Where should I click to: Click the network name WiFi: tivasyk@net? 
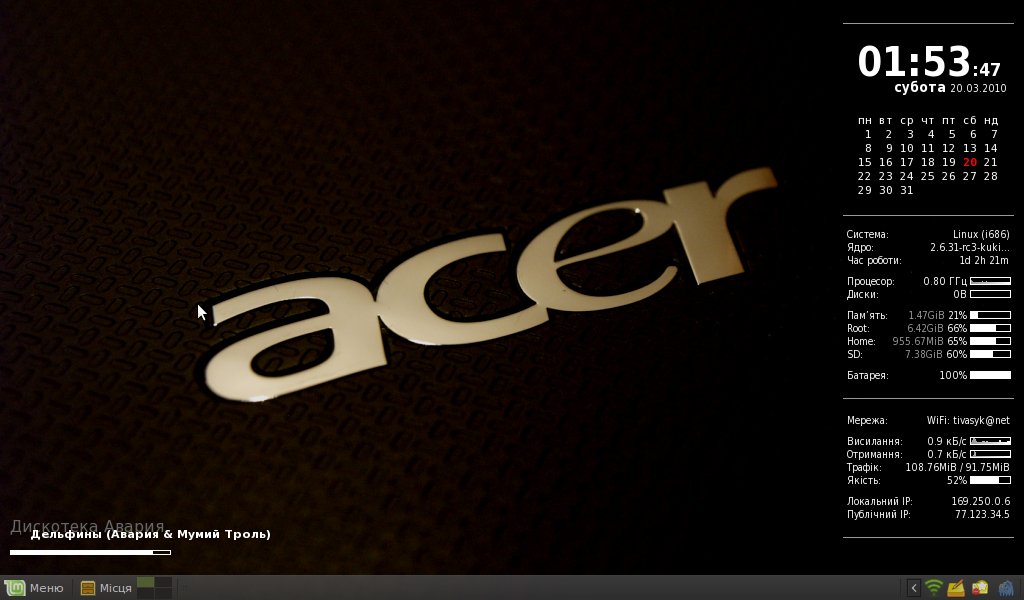(x=968, y=420)
